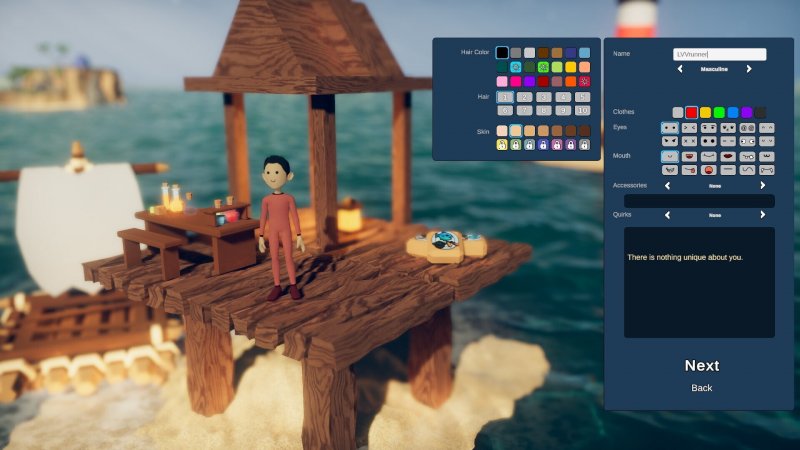Image resolution: width=800 pixels, height=450 pixels.
Task: Select the open red mouth icon
Action: tap(708, 170)
